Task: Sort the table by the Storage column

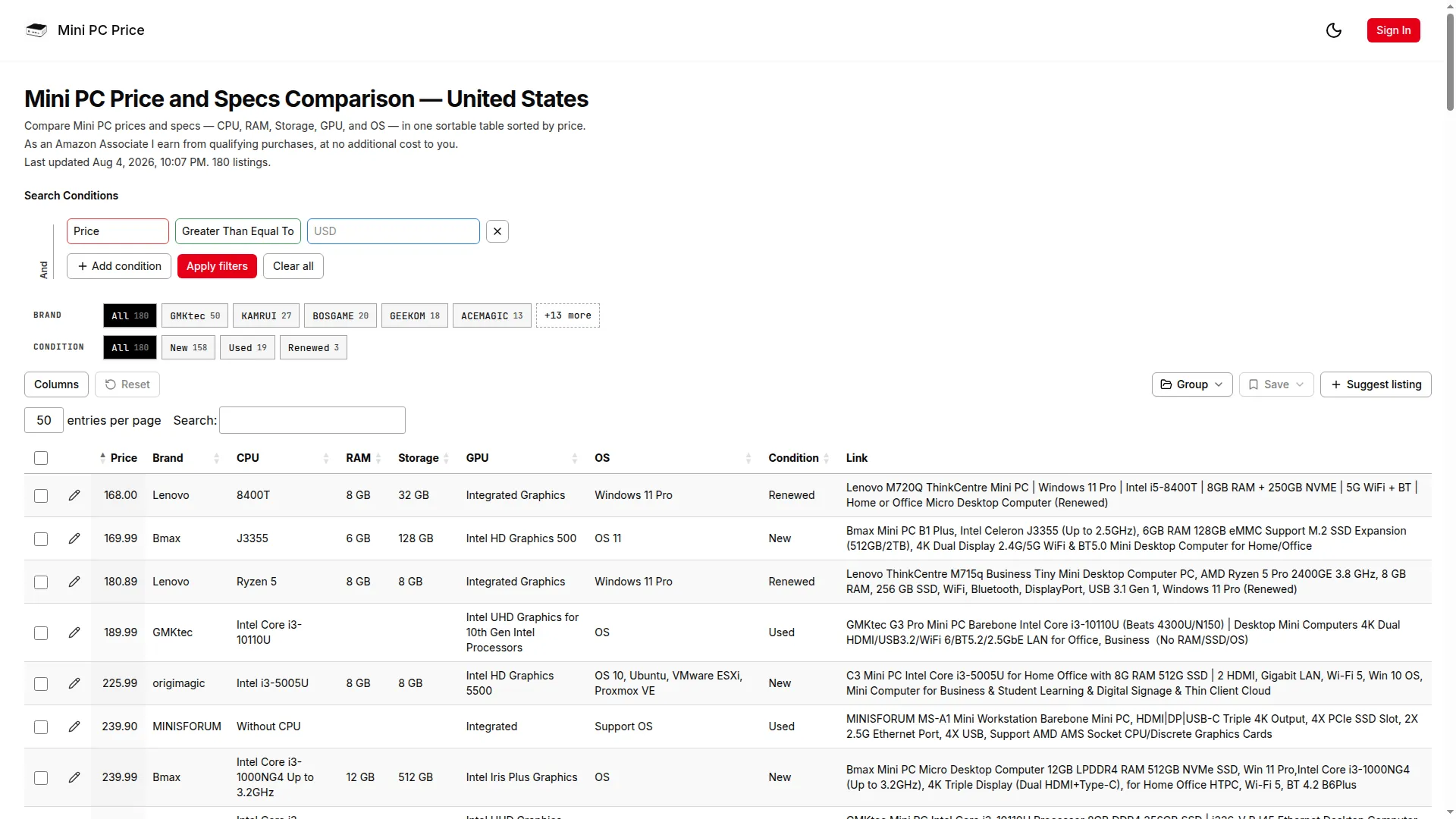Action: [423, 458]
